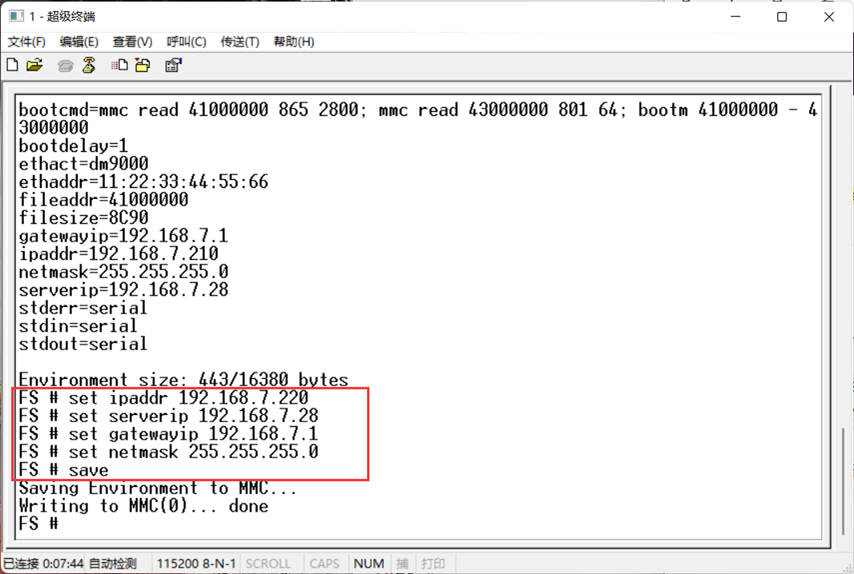854x574 pixels.
Task: Click the Disconnect toolbar icon
Action: 89,65
